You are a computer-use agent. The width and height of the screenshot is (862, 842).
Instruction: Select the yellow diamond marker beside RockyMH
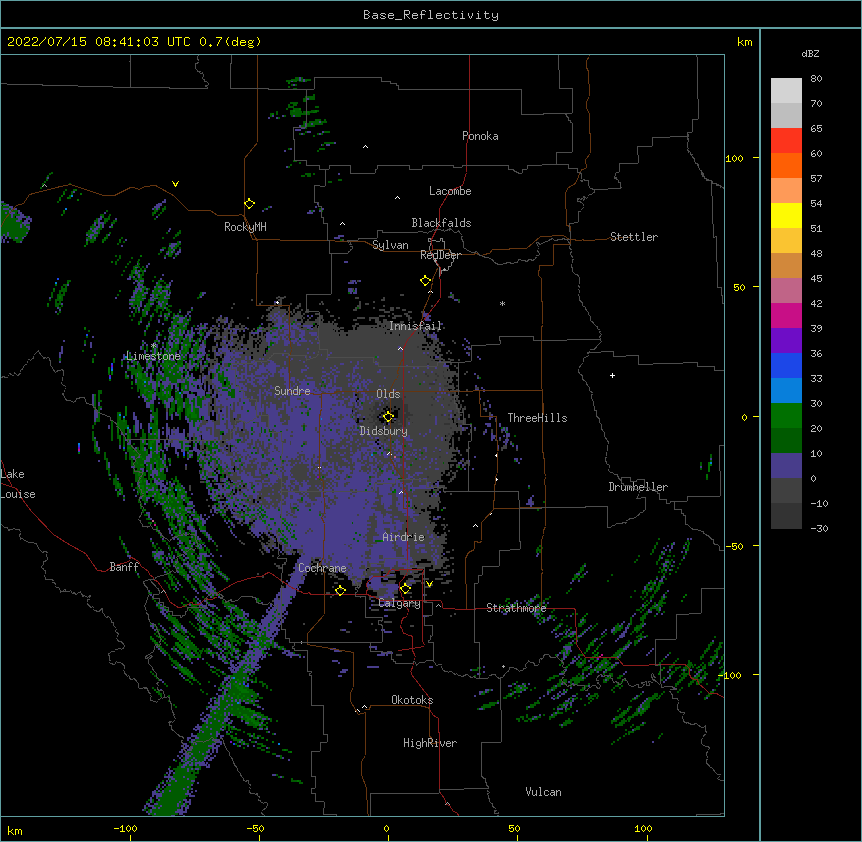click(249, 203)
